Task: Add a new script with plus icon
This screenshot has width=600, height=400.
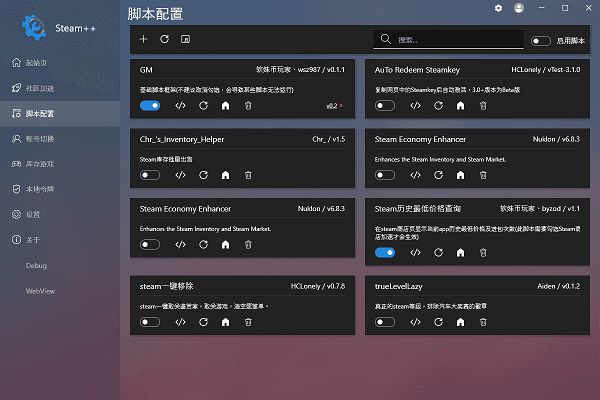Action: [x=143, y=39]
